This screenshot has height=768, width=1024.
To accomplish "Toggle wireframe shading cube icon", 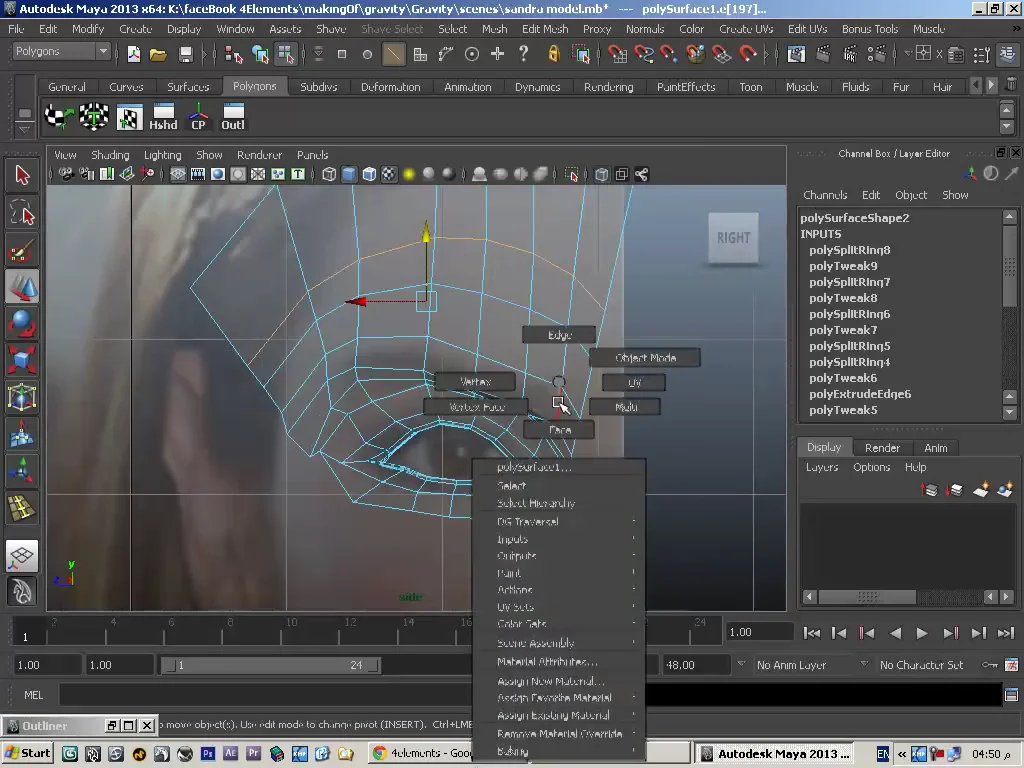I will coord(329,174).
